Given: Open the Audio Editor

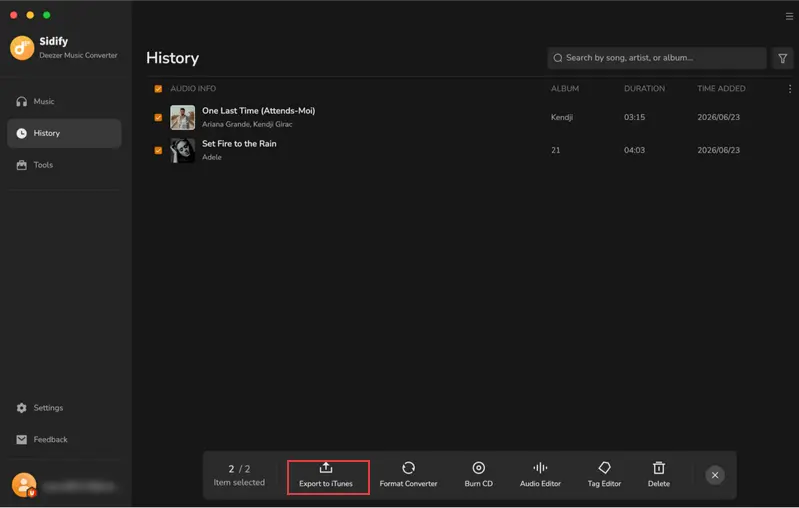Looking at the screenshot, I should click(x=540, y=475).
